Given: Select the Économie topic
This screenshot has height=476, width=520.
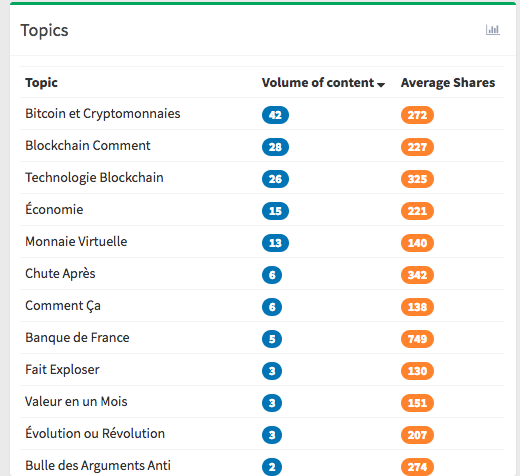Looking at the screenshot, I should [x=54, y=209].
